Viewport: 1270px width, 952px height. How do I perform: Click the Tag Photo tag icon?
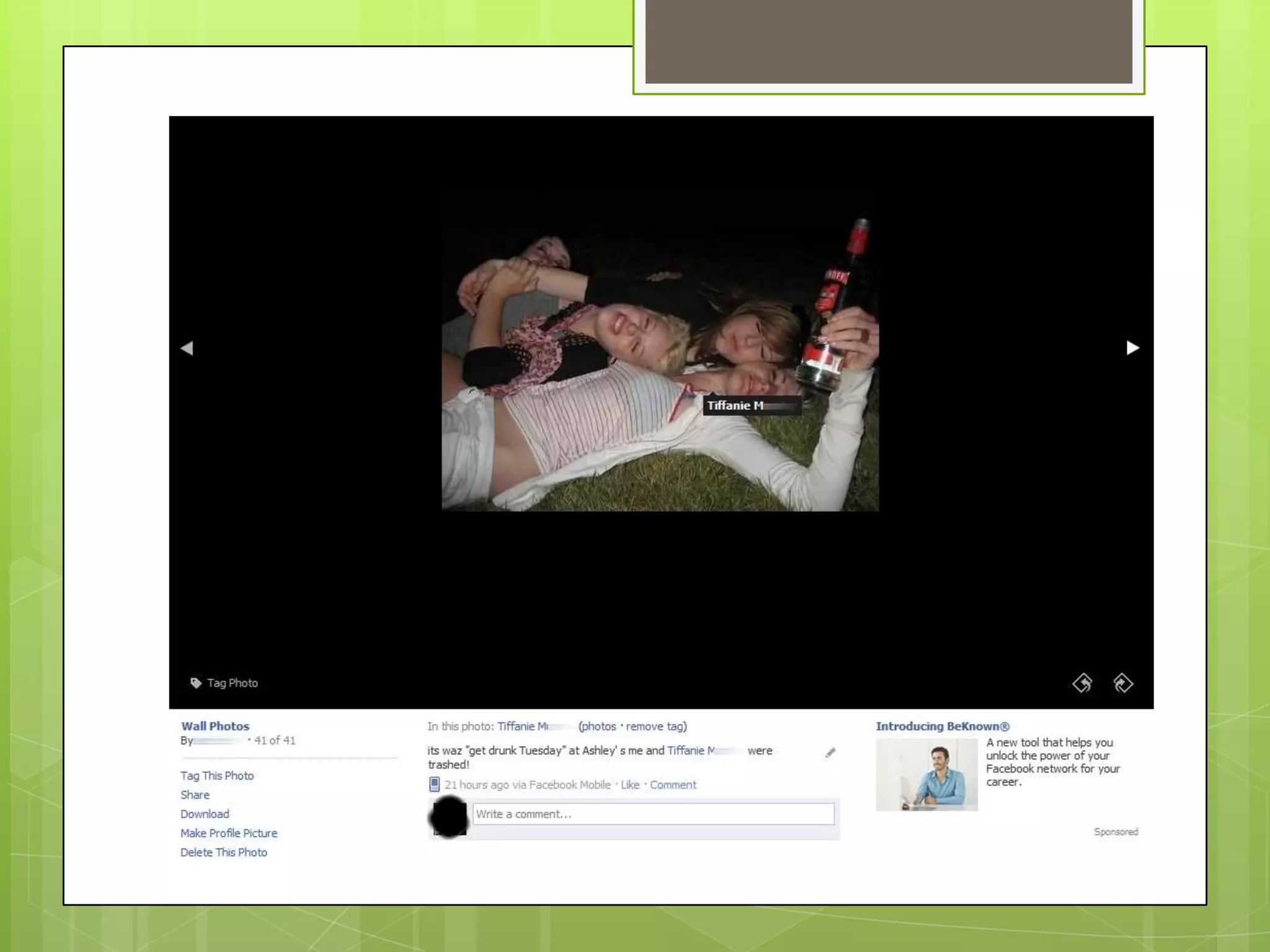[x=196, y=683]
